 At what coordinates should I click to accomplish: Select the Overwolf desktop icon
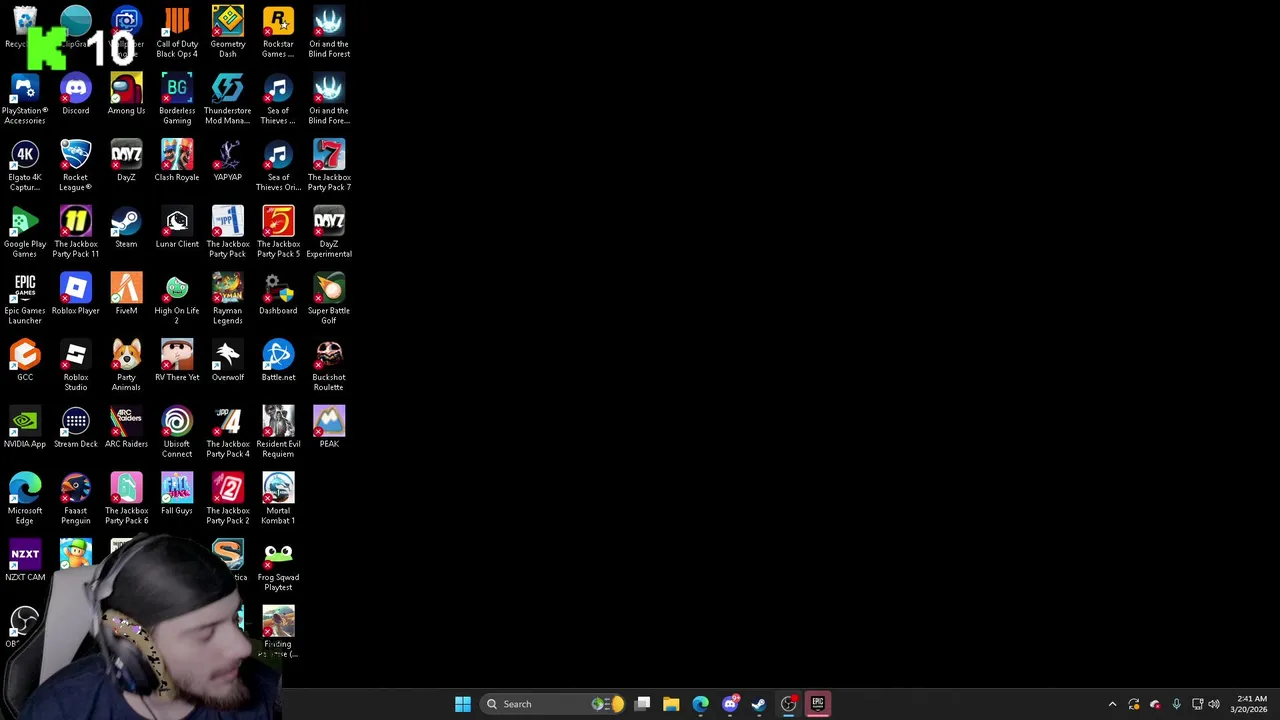coord(227,362)
